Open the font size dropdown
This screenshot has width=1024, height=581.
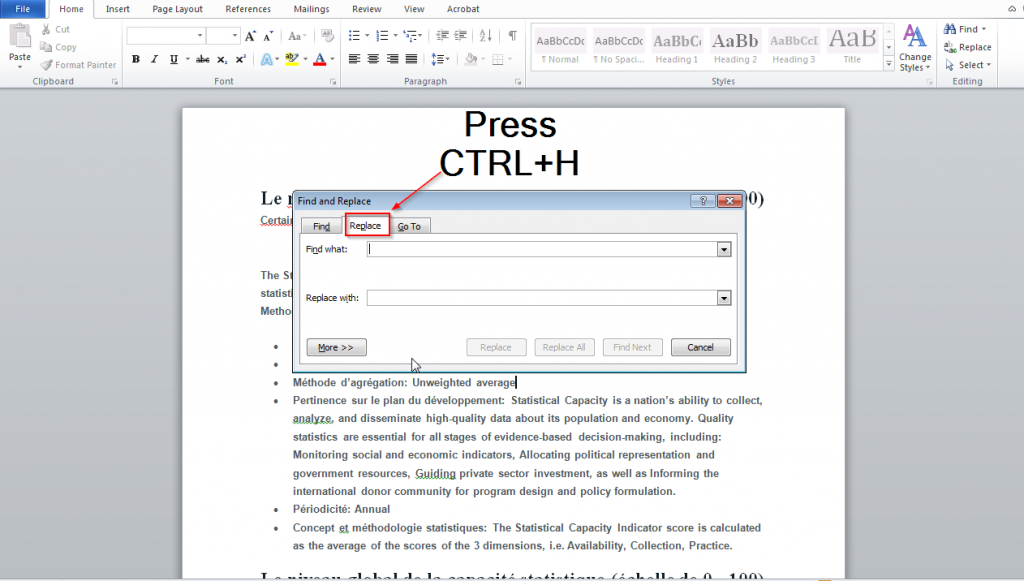pyautogui.click(x=234, y=36)
